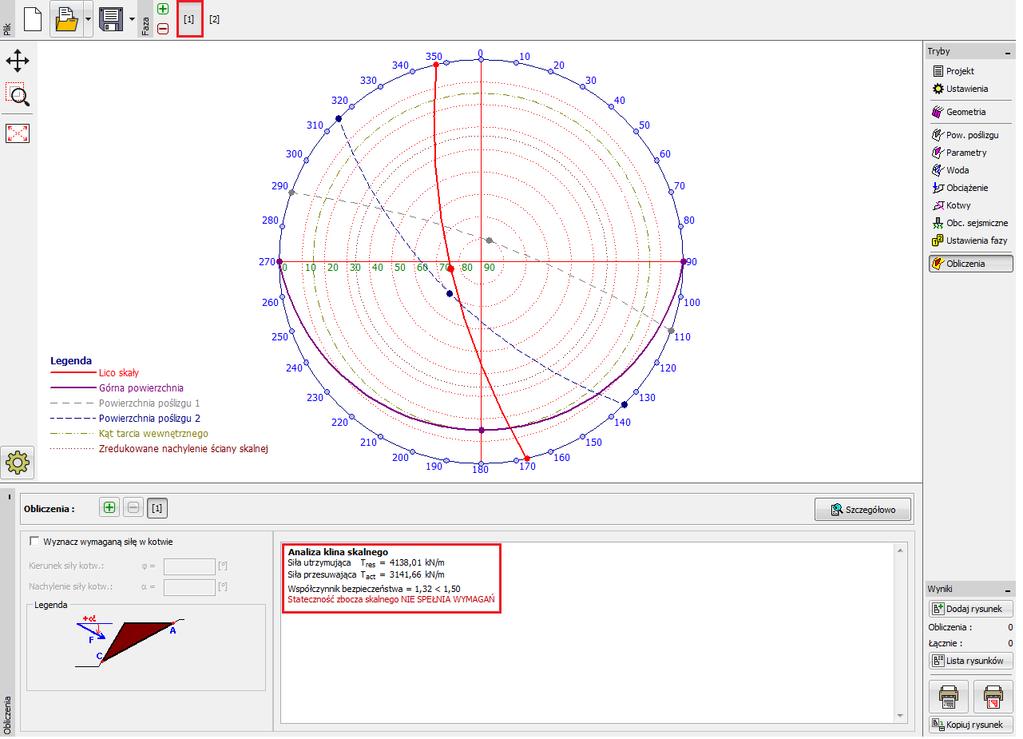The height and width of the screenshot is (739, 1023).
Task: Open drawing settings with the gear icon
Action: pyautogui.click(x=18, y=462)
